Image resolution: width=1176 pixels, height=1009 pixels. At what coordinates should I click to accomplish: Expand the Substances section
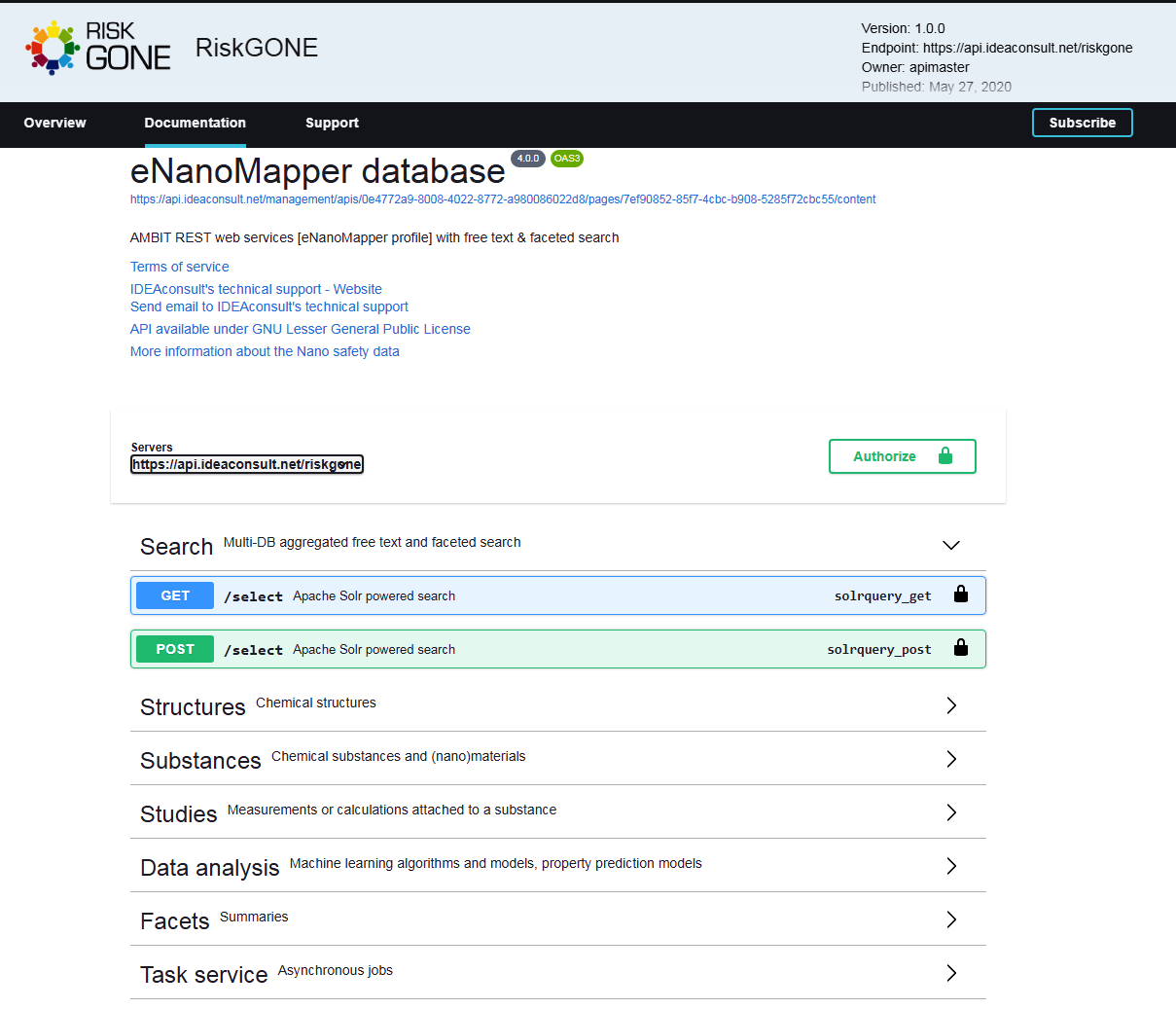[950, 759]
